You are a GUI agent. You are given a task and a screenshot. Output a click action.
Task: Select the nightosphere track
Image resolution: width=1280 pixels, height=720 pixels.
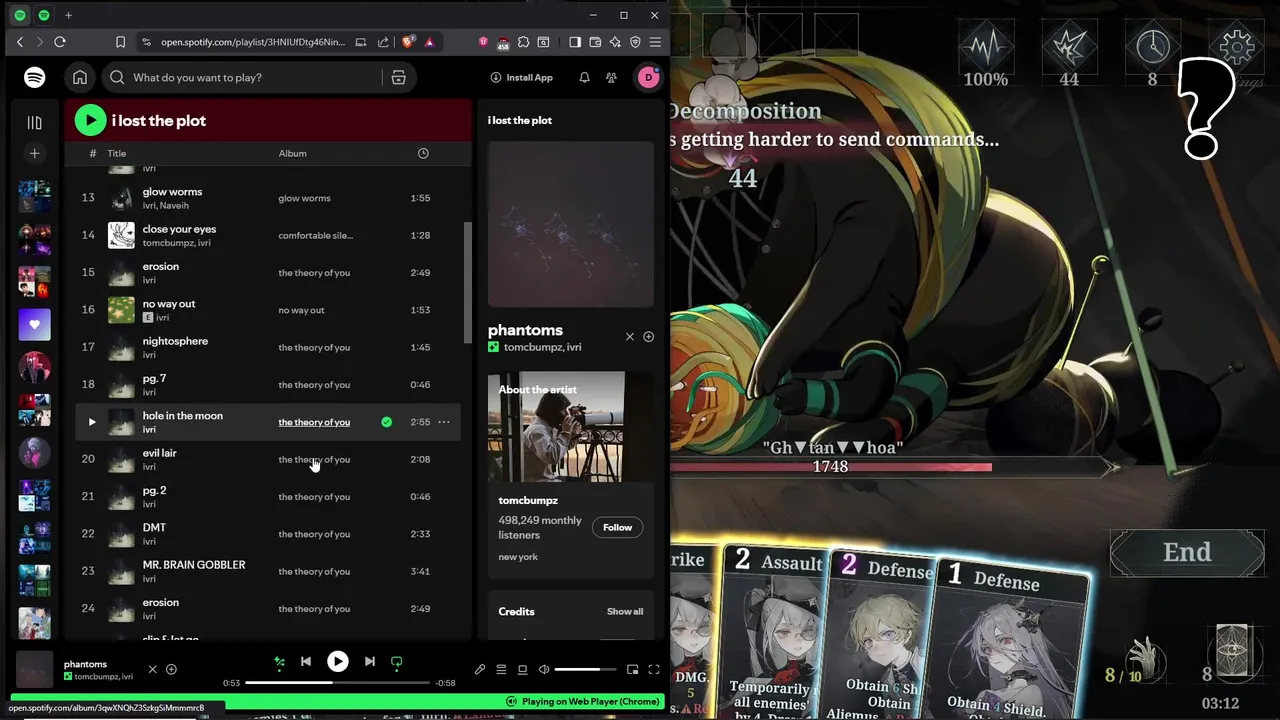point(268,347)
